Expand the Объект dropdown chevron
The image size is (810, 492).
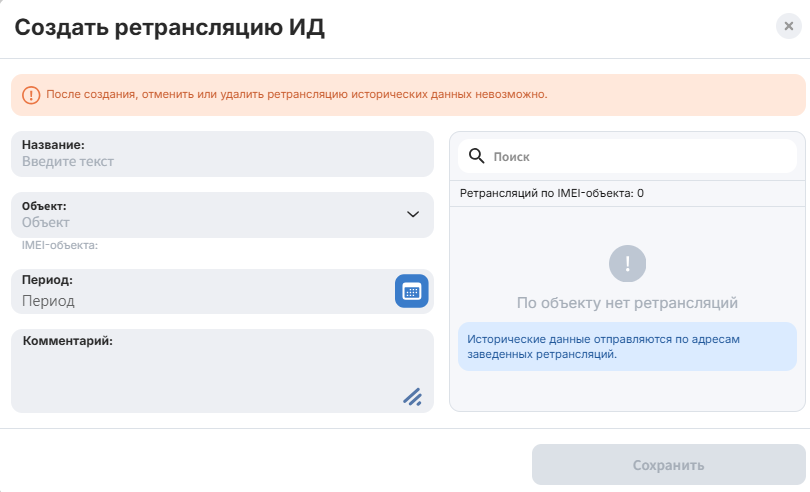(413, 214)
